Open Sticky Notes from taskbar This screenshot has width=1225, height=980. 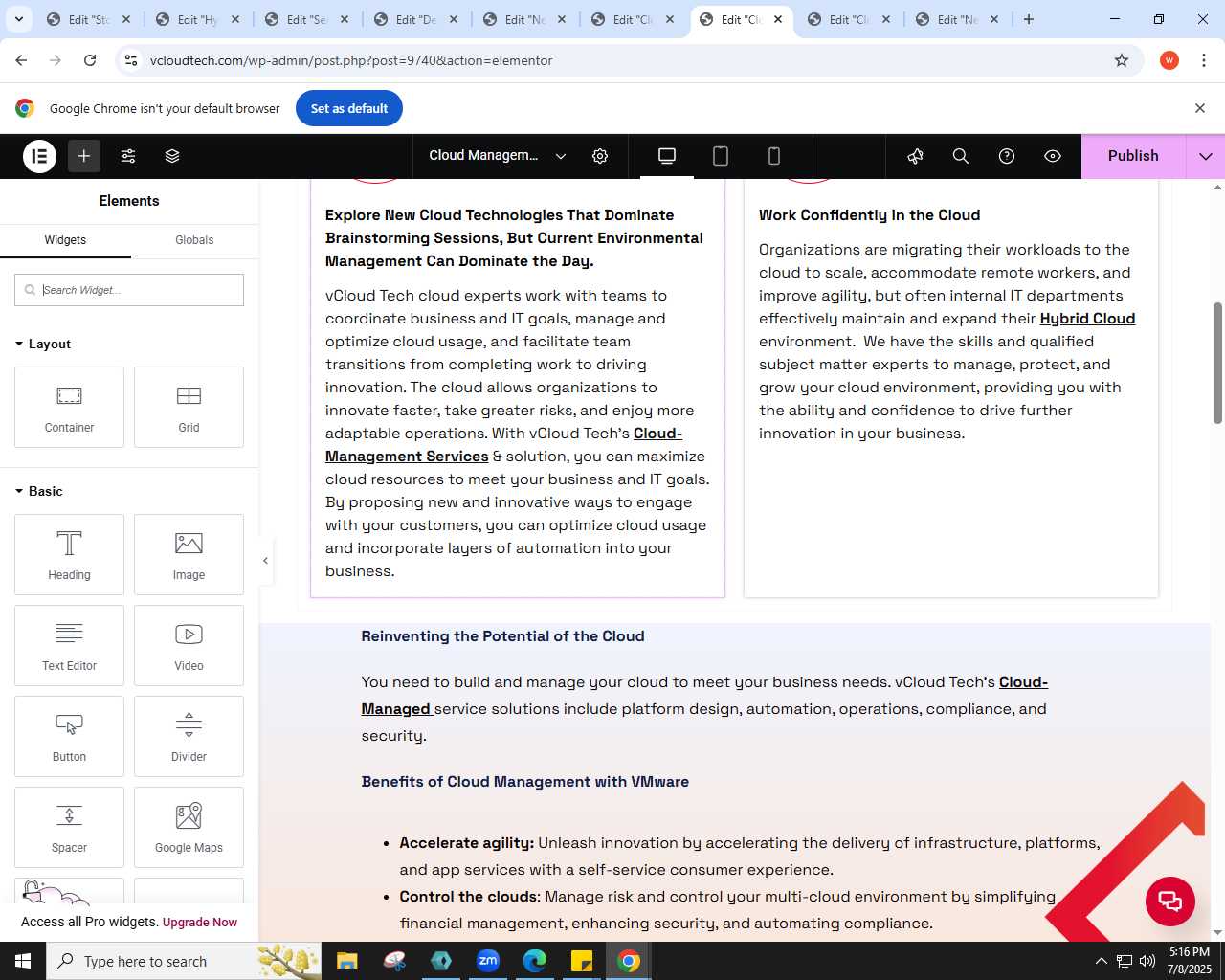tap(582, 961)
